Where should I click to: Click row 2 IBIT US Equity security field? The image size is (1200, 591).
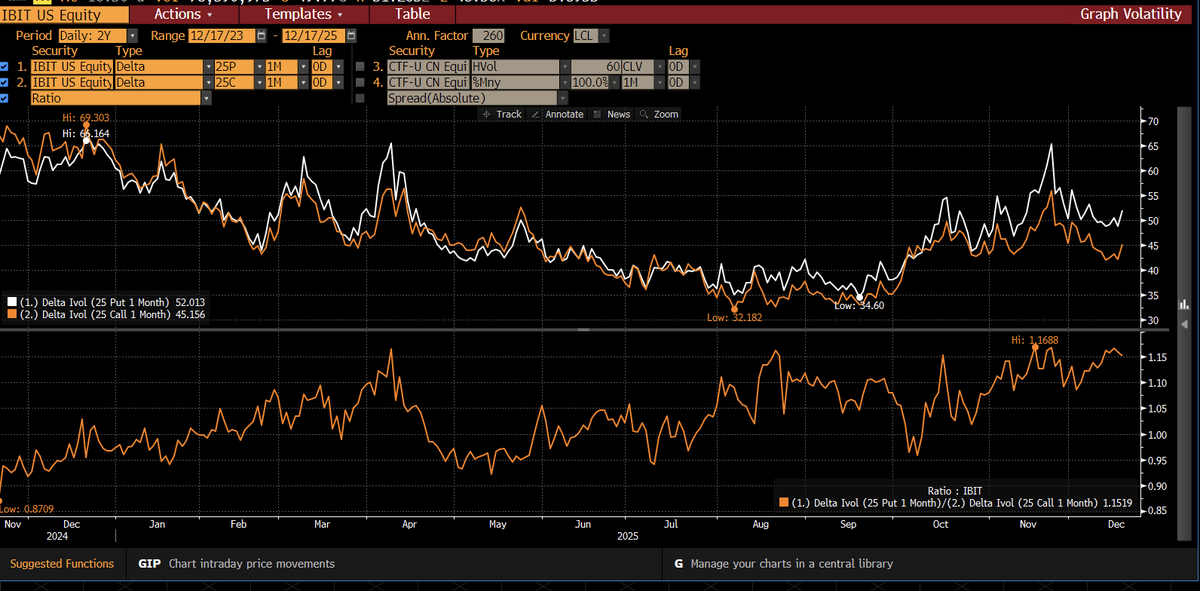tap(71, 82)
